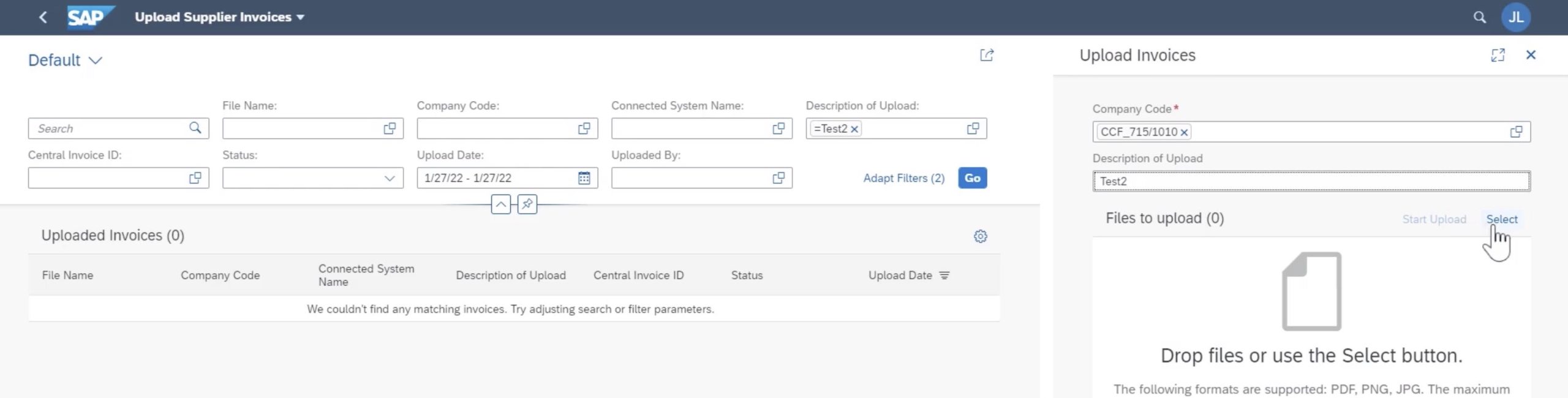The height and width of the screenshot is (398, 1568).
Task: Open Upload Supplier Invoices title menu
Action: tap(300, 17)
